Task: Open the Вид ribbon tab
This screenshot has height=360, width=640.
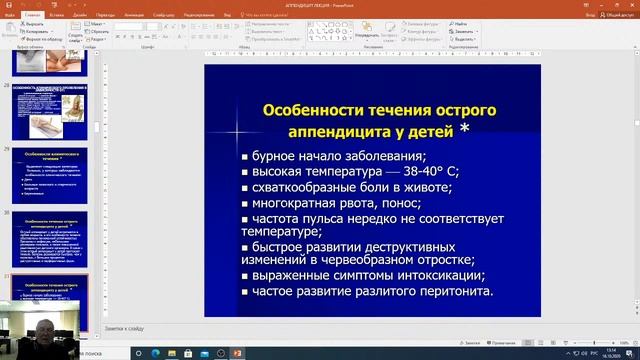Action: point(227,15)
